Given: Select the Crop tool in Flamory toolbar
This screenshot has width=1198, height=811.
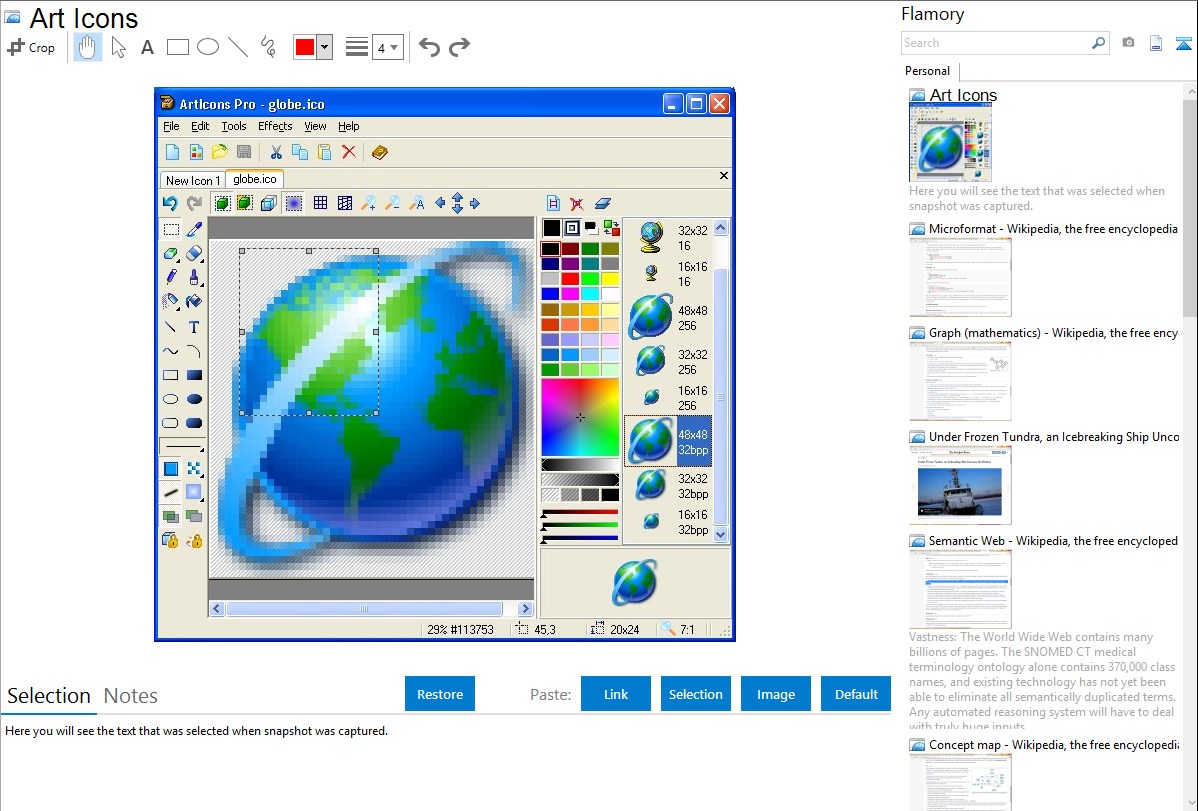Looking at the screenshot, I should coord(31,47).
